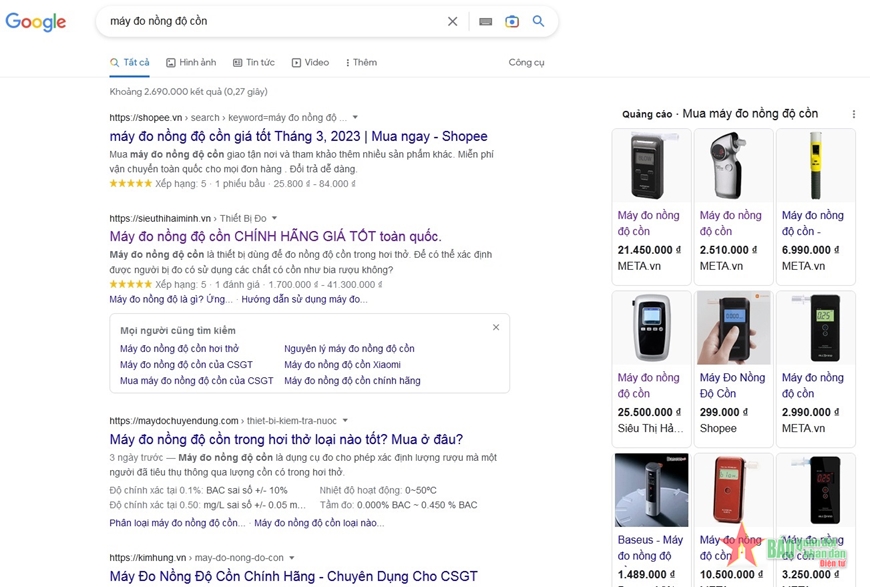The image size is (870, 587).
Task: Close the Mọi người cũng tìm kiếm box
Action: (x=496, y=327)
